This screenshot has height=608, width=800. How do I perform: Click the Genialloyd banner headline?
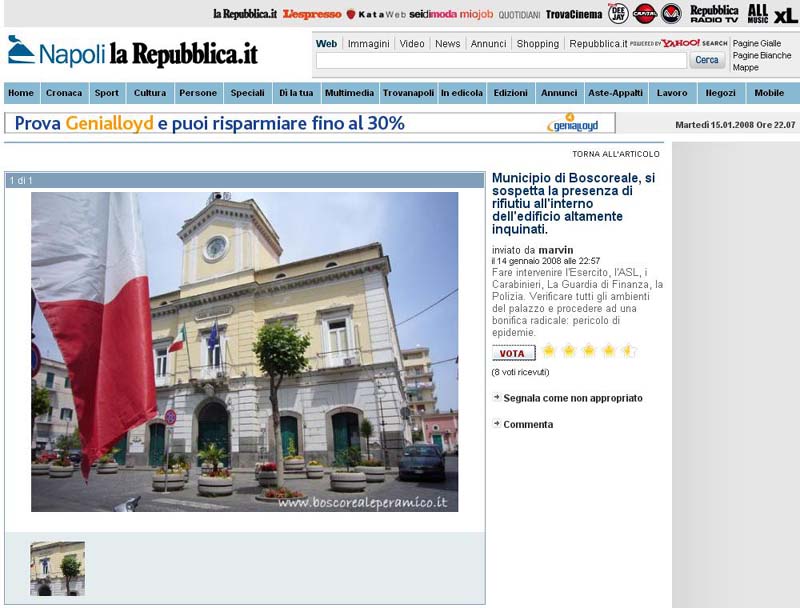click(x=210, y=123)
